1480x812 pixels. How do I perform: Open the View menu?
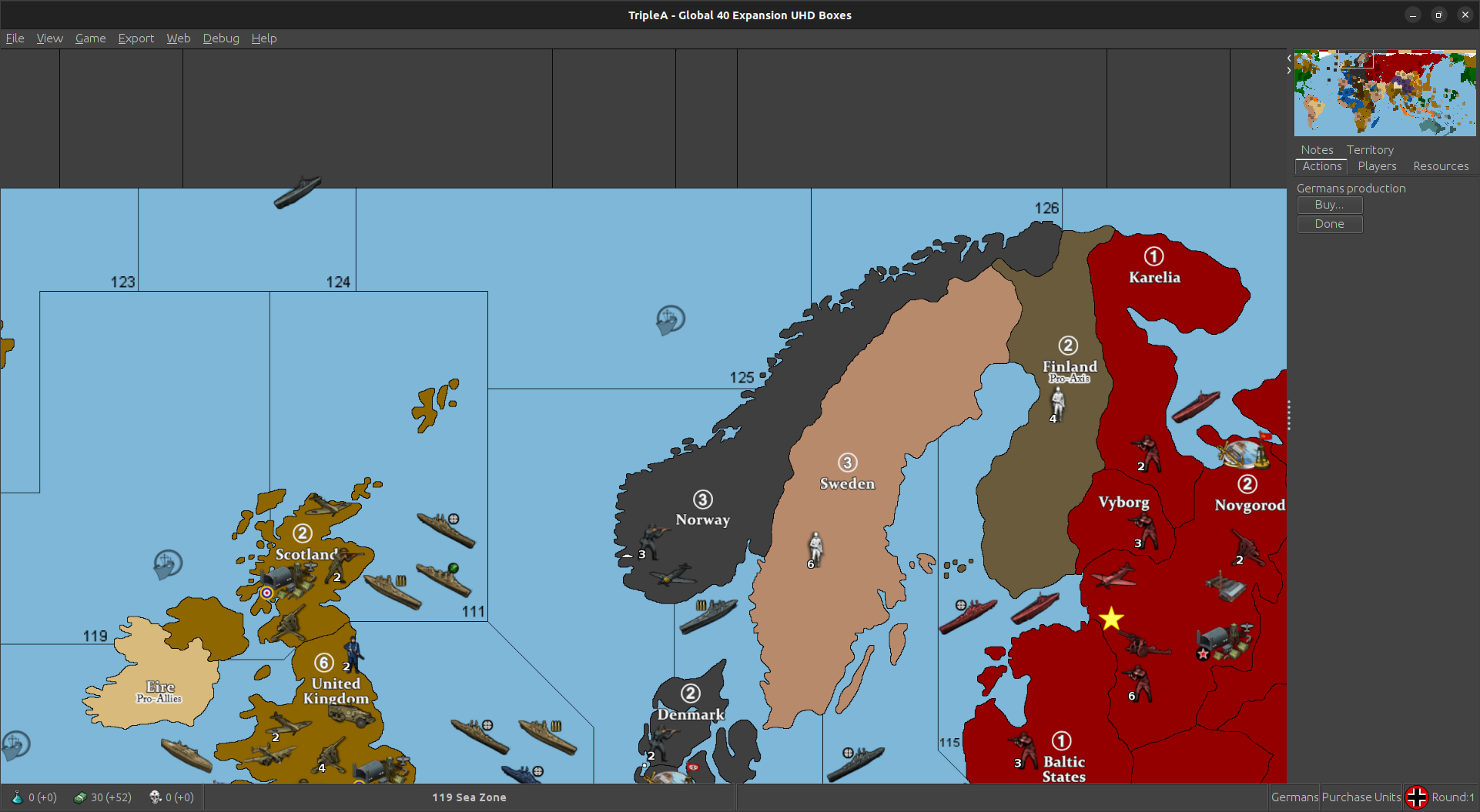coord(49,38)
